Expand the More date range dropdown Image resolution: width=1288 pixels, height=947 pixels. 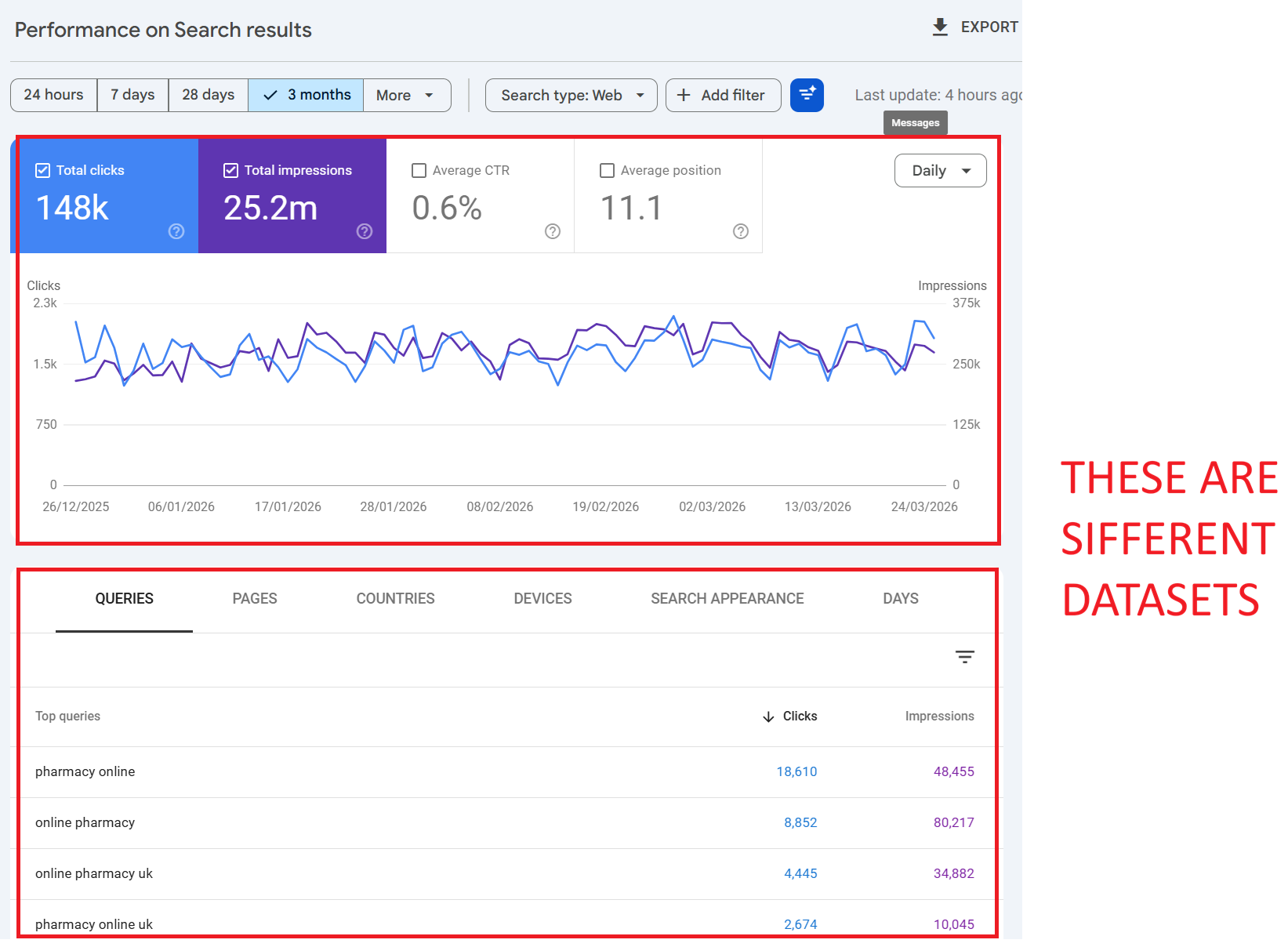406,96
